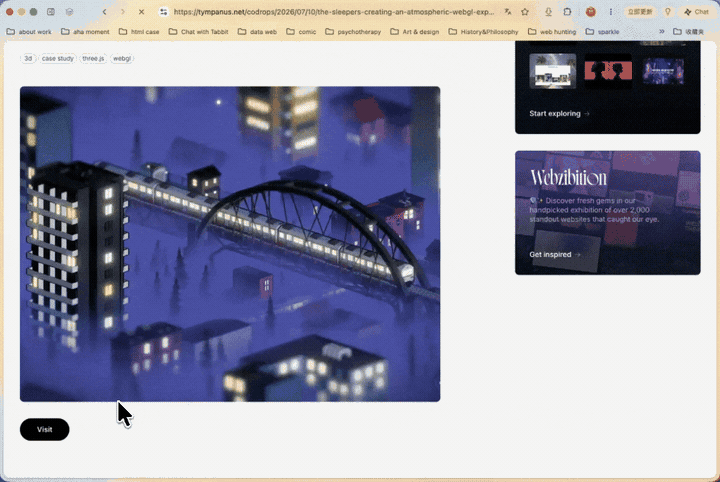Open the tab overview icon beside window controls

point(51,12)
